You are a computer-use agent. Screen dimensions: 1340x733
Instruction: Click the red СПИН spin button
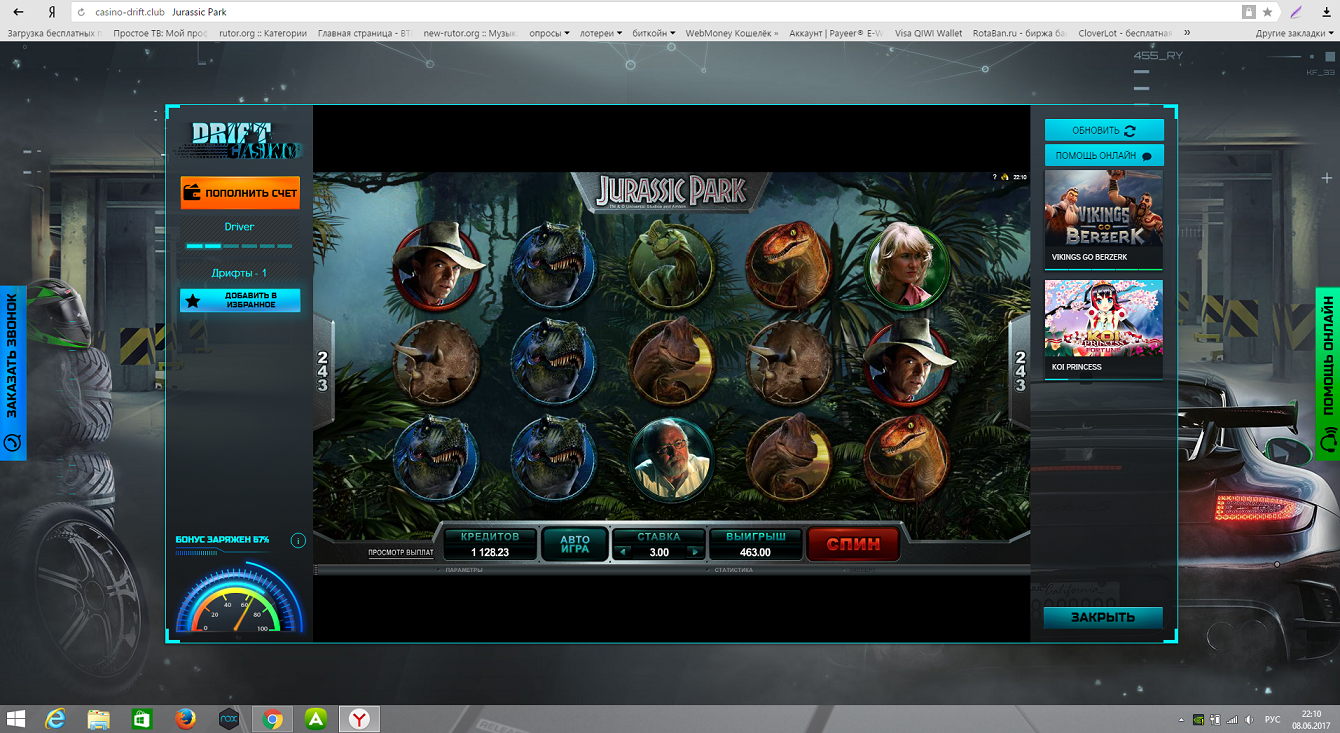coord(853,544)
